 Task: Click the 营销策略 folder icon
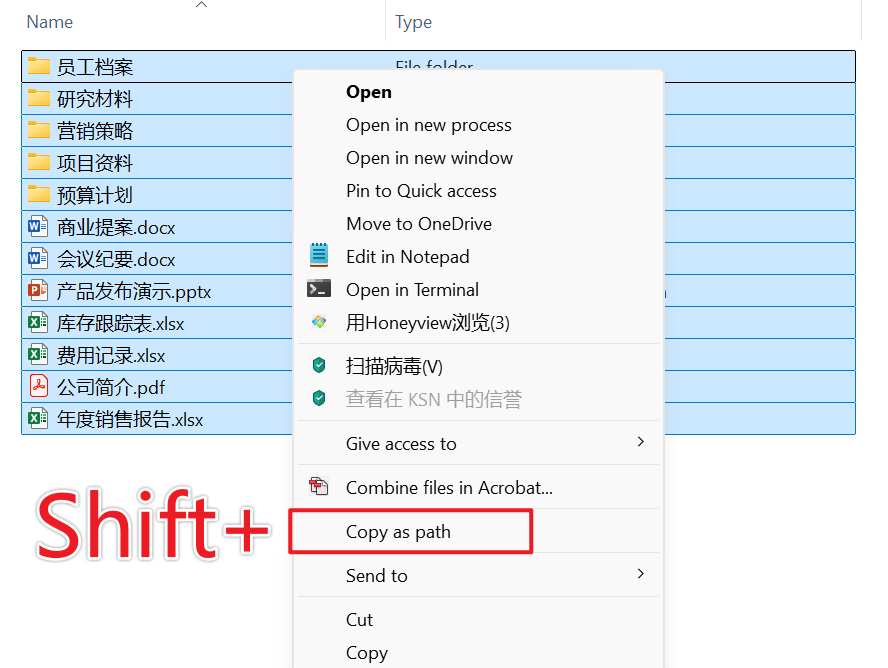click(39, 130)
